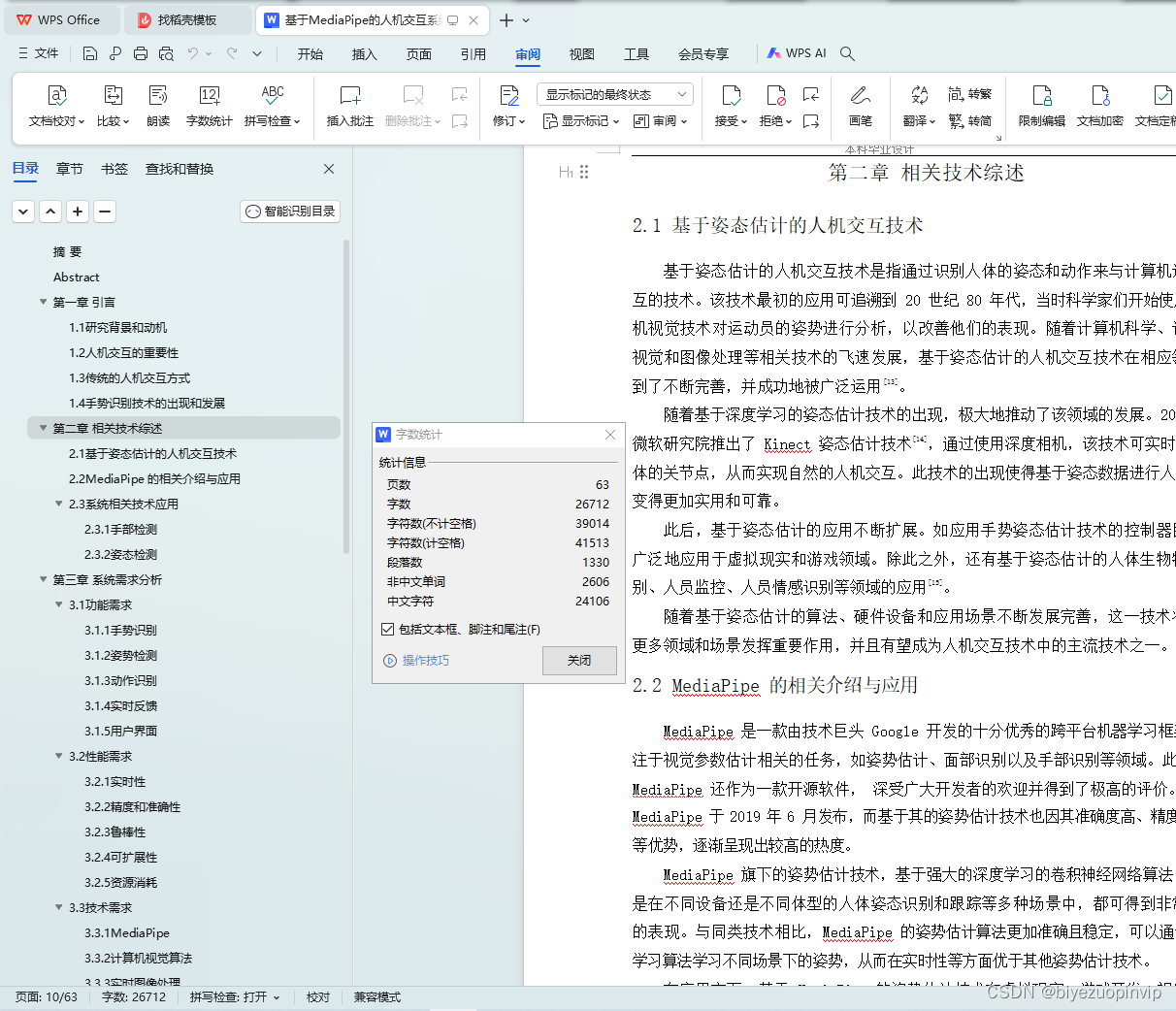Screen dimensions: 1176x1011
Task: Click 插入批注 insert comment icon
Action: coord(350,106)
